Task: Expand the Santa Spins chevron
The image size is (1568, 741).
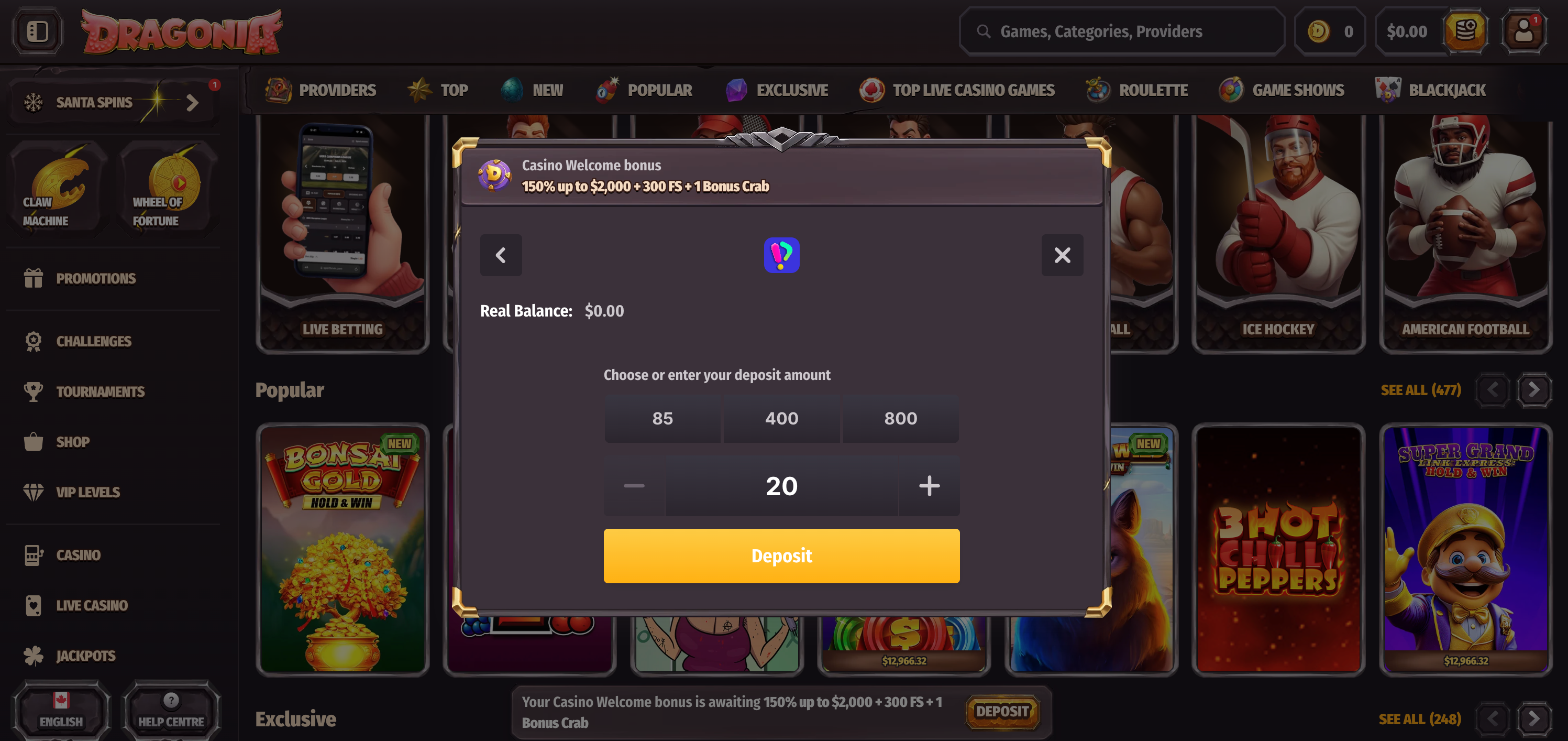Action: (x=193, y=102)
